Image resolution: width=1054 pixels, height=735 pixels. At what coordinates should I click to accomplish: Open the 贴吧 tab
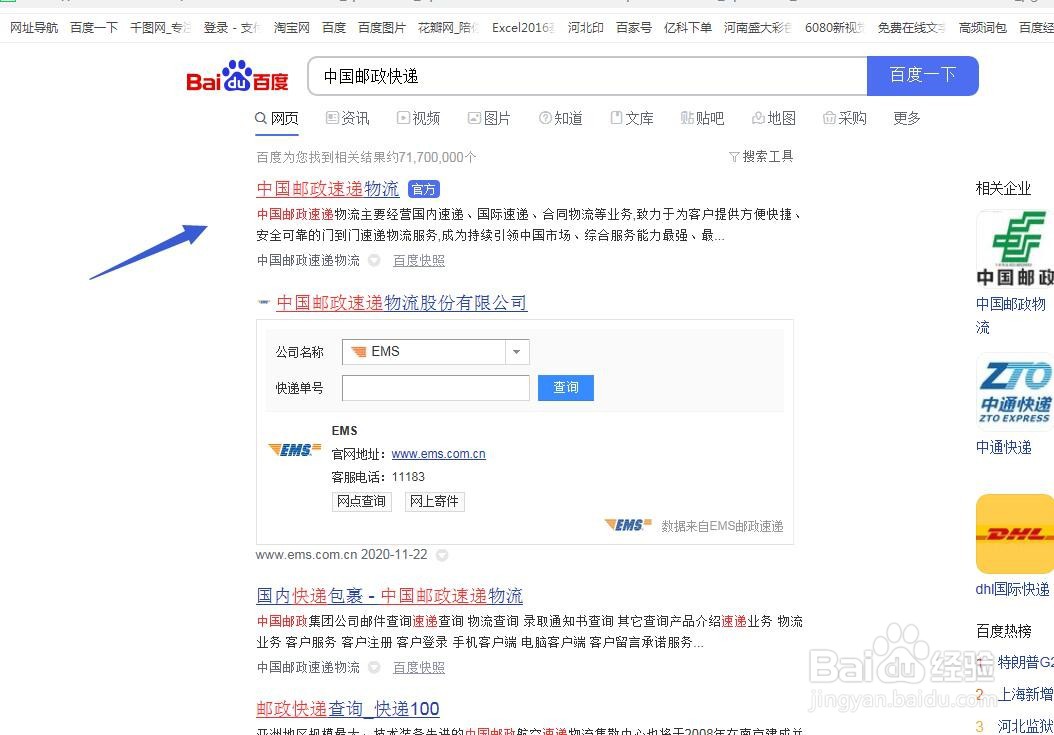pyautogui.click(x=702, y=118)
